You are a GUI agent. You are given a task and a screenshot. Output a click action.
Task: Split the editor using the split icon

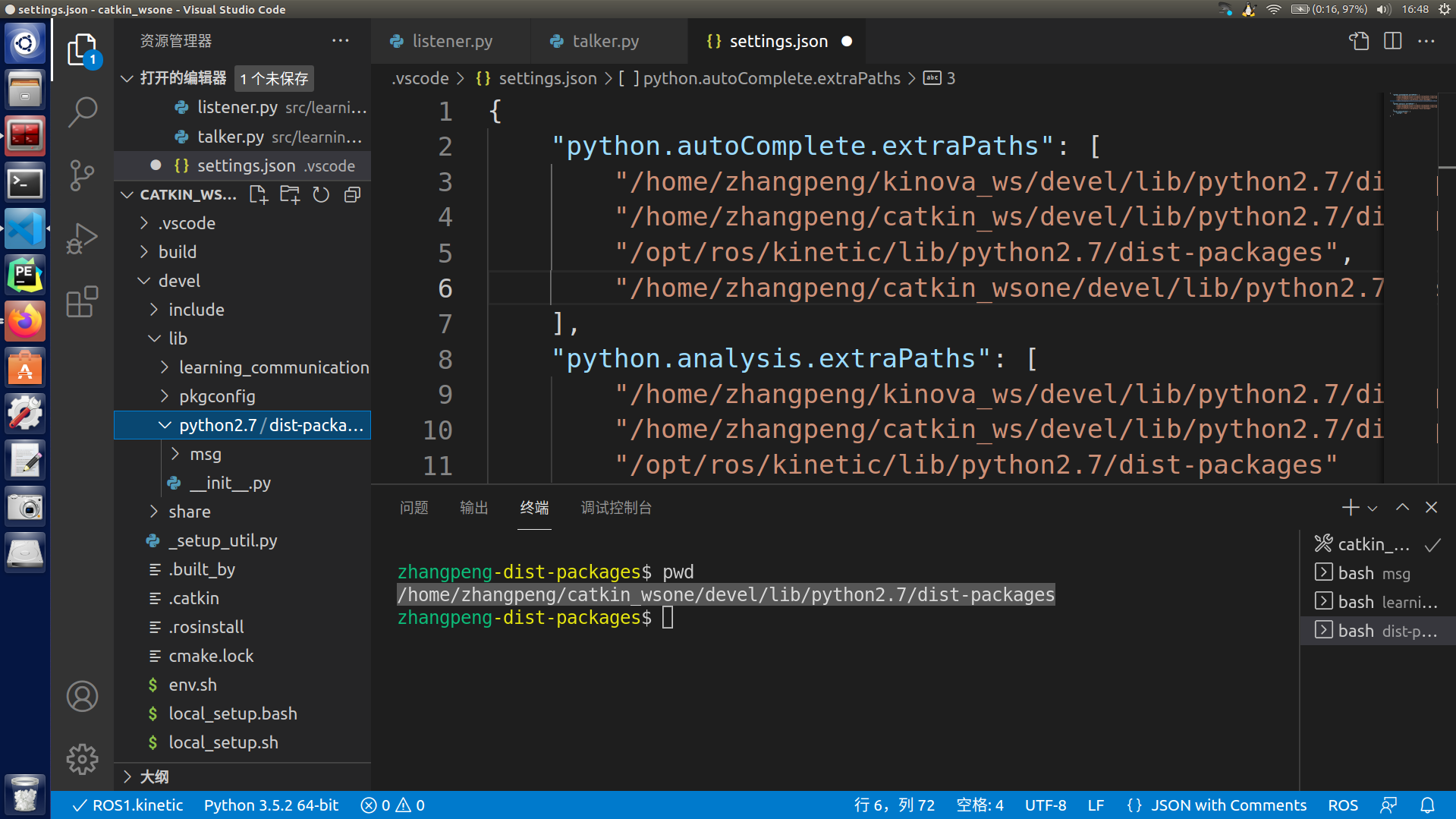pyautogui.click(x=1393, y=41)
